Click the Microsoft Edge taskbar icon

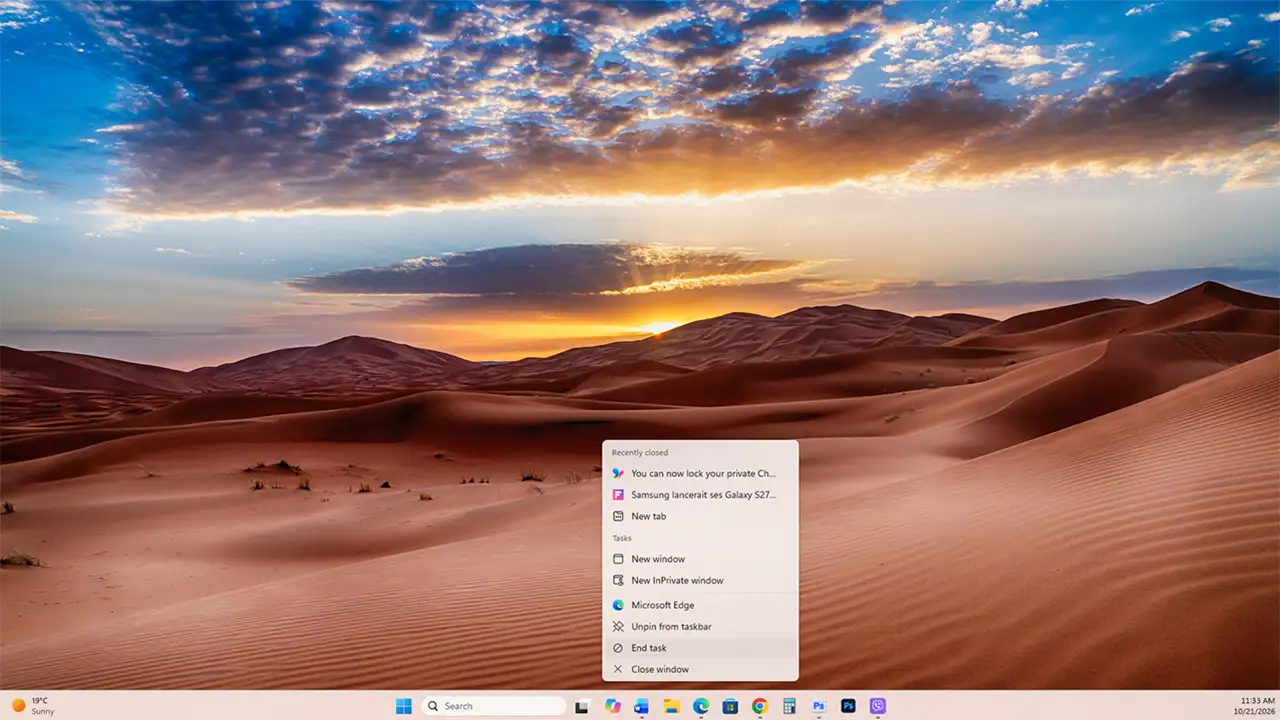pyautogui.click(x=701, y=706)
